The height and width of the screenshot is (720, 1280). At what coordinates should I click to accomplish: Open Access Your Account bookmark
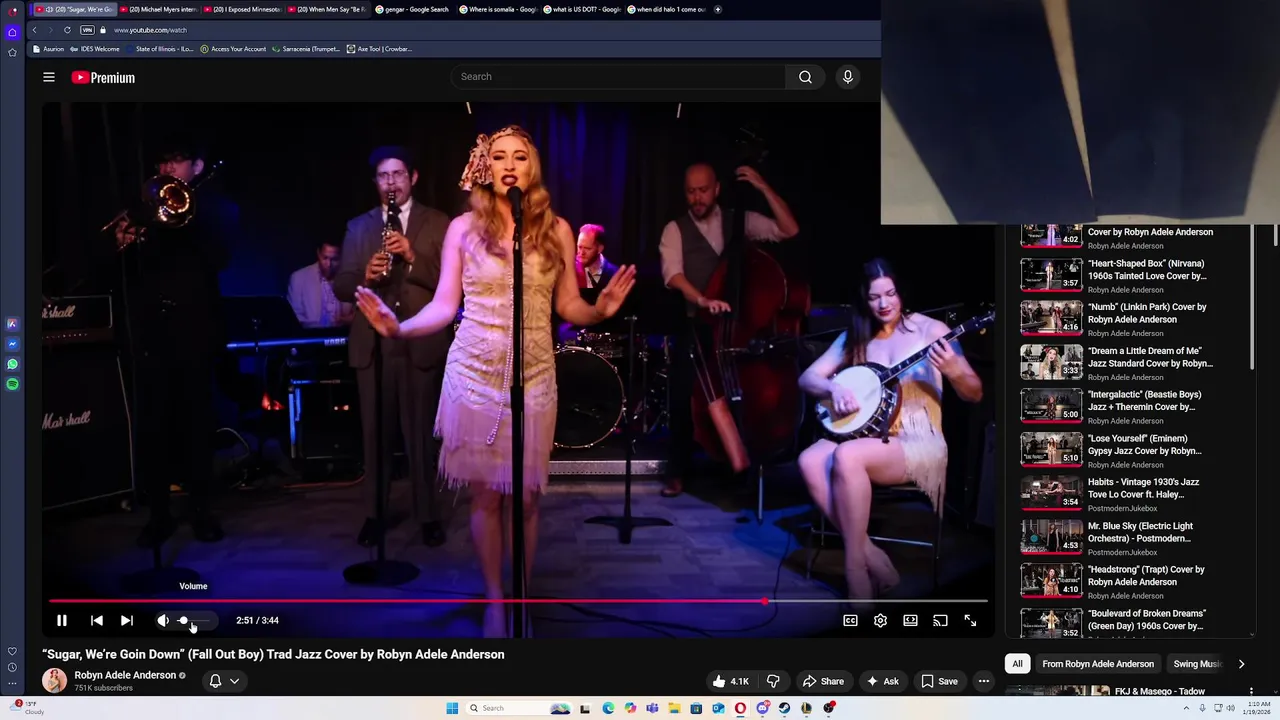[233, 49]
